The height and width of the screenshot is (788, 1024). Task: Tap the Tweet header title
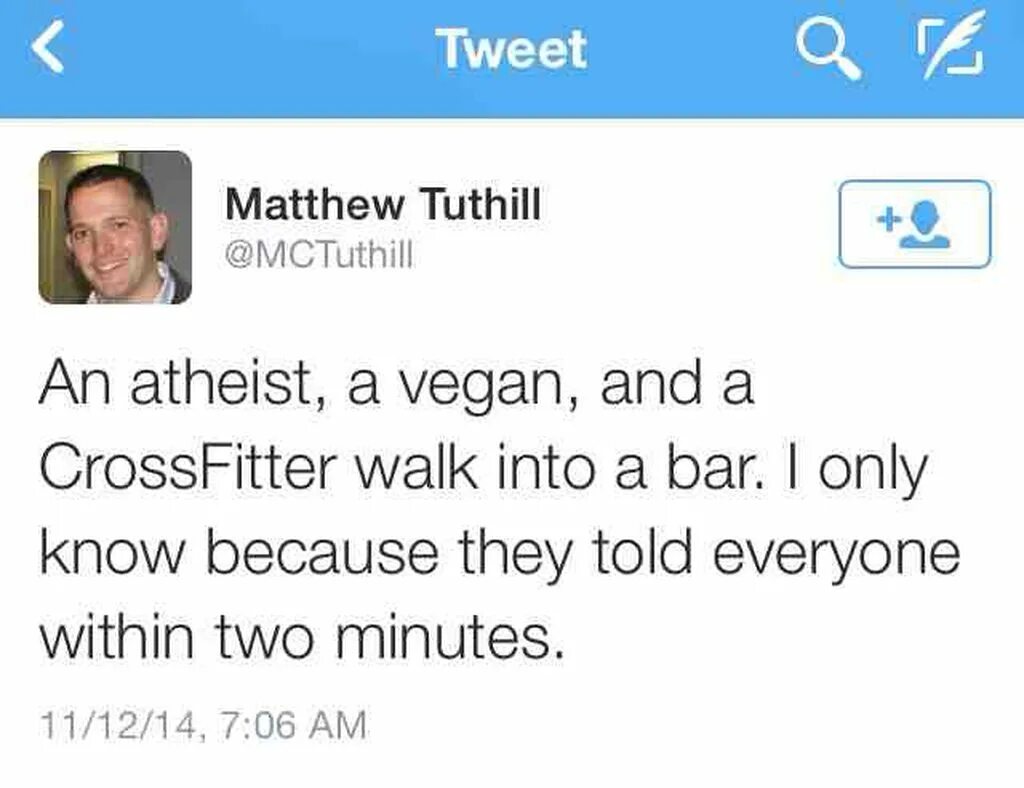click(511, 49)
